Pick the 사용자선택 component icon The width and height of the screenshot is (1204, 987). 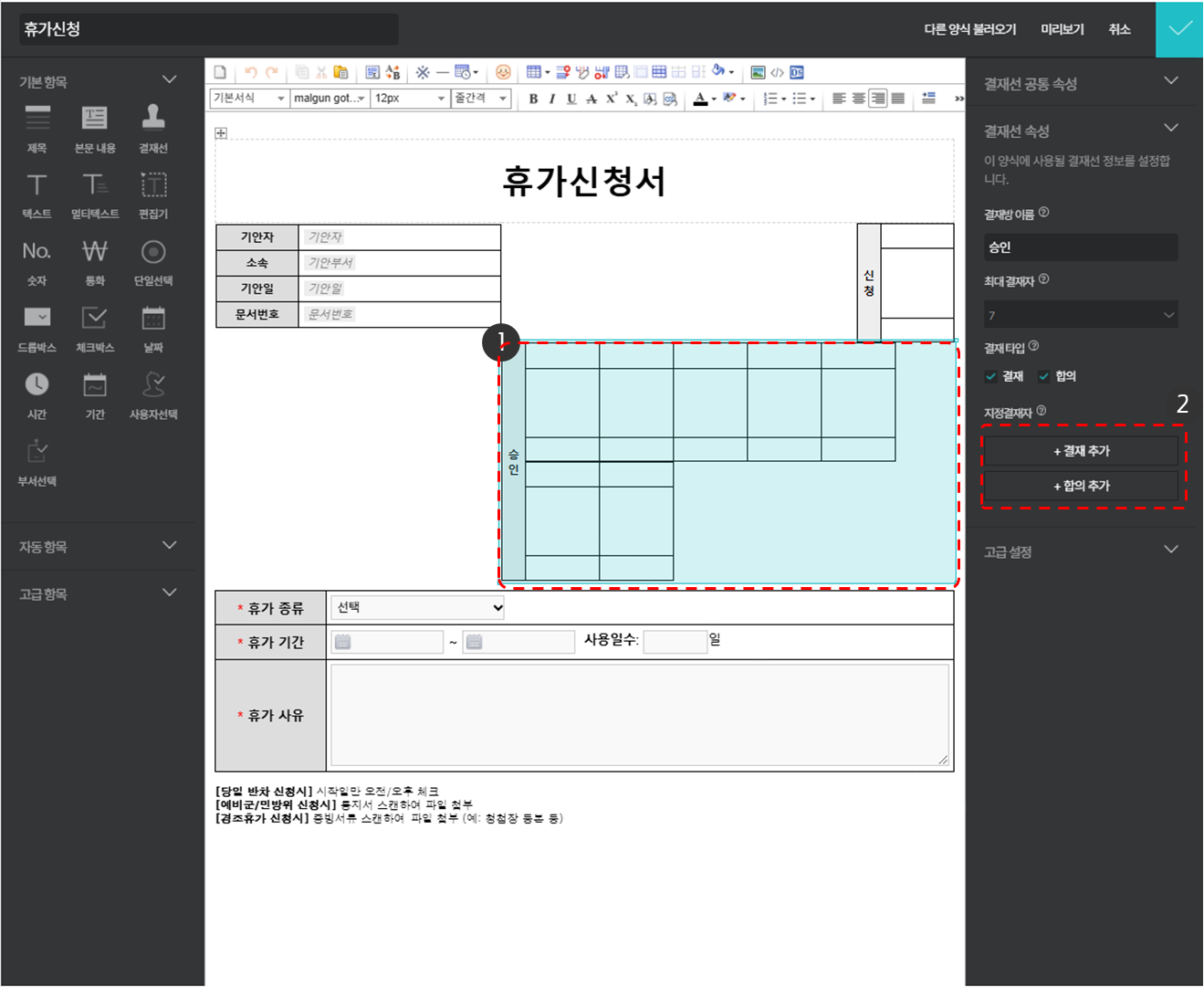coord(153,385)
